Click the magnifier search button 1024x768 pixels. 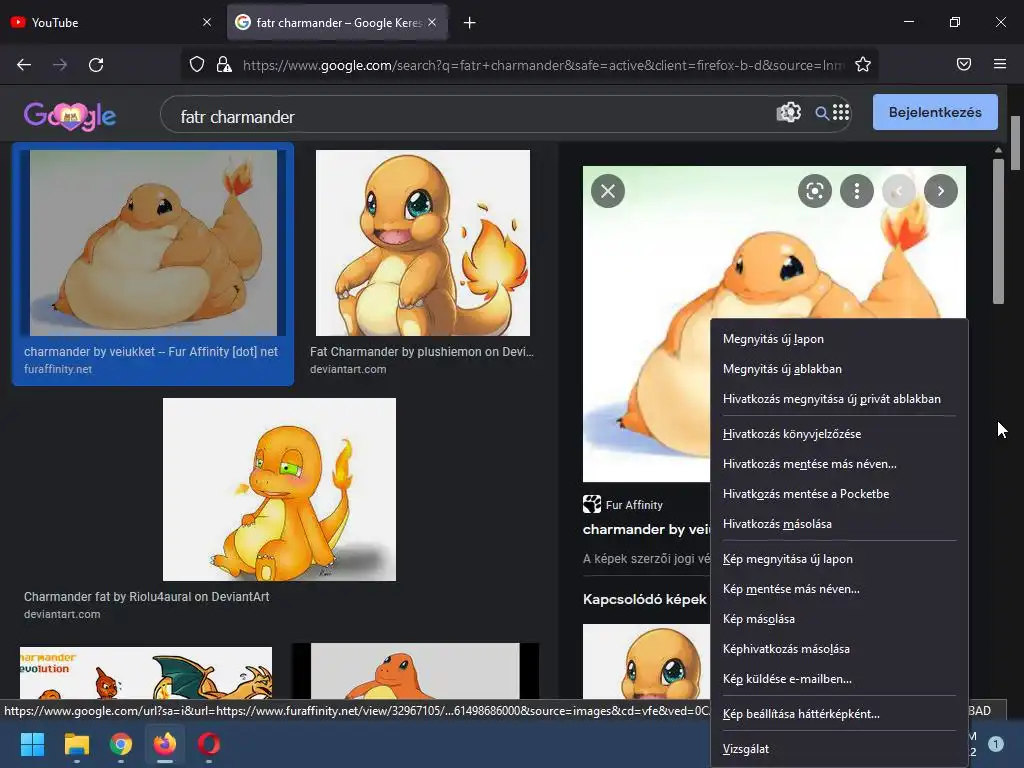822,114
